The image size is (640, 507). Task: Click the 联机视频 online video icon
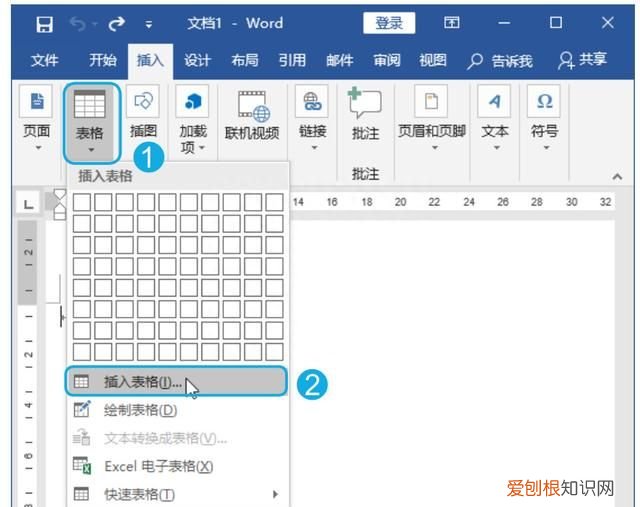click(x=253, y=106)
